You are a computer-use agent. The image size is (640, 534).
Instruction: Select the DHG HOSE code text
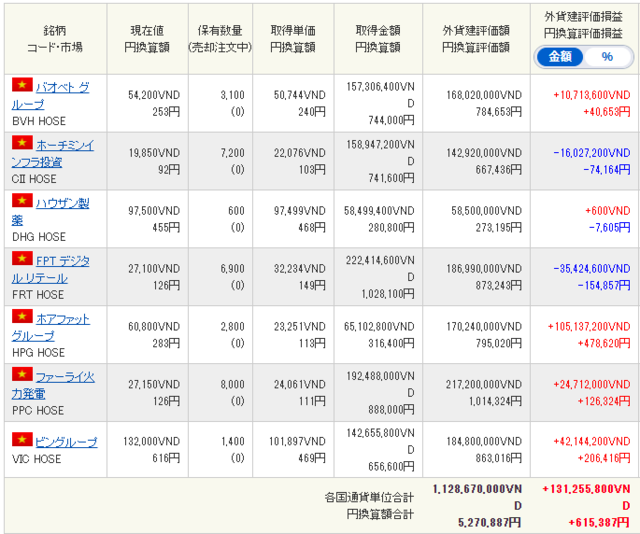[x=39, y=237]
